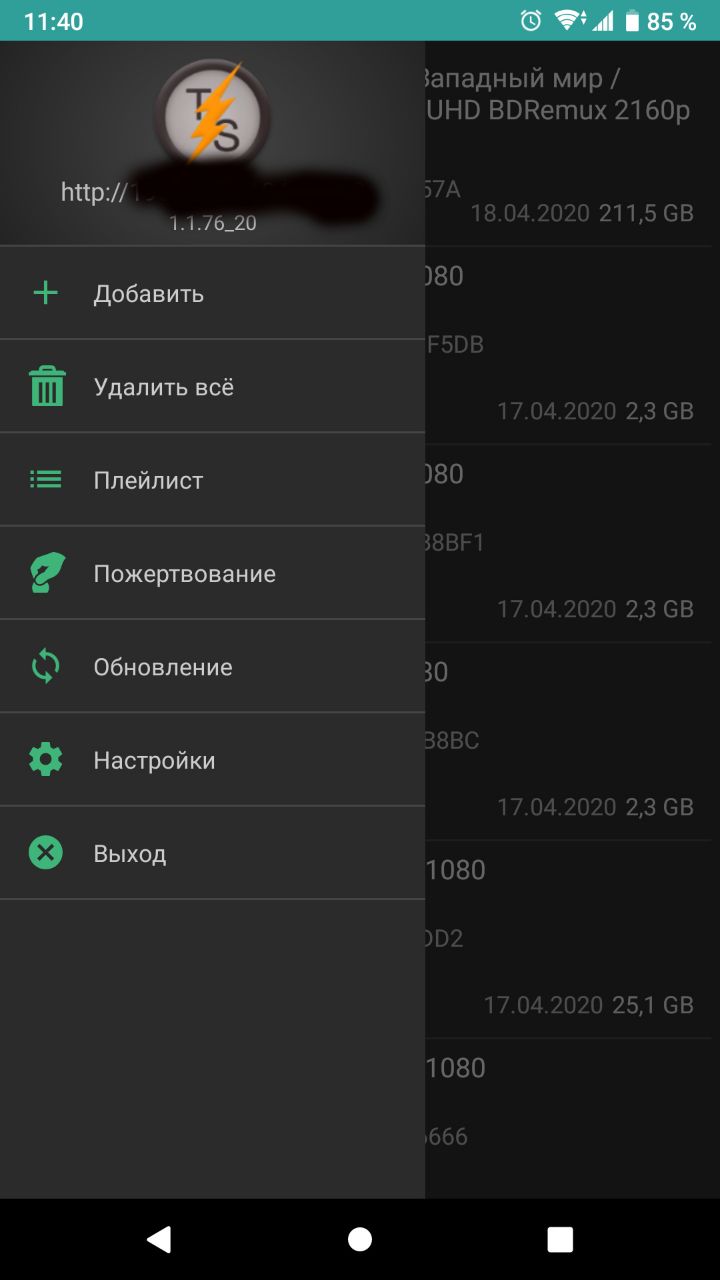Tap the Android home circle button

[360, 1239]
